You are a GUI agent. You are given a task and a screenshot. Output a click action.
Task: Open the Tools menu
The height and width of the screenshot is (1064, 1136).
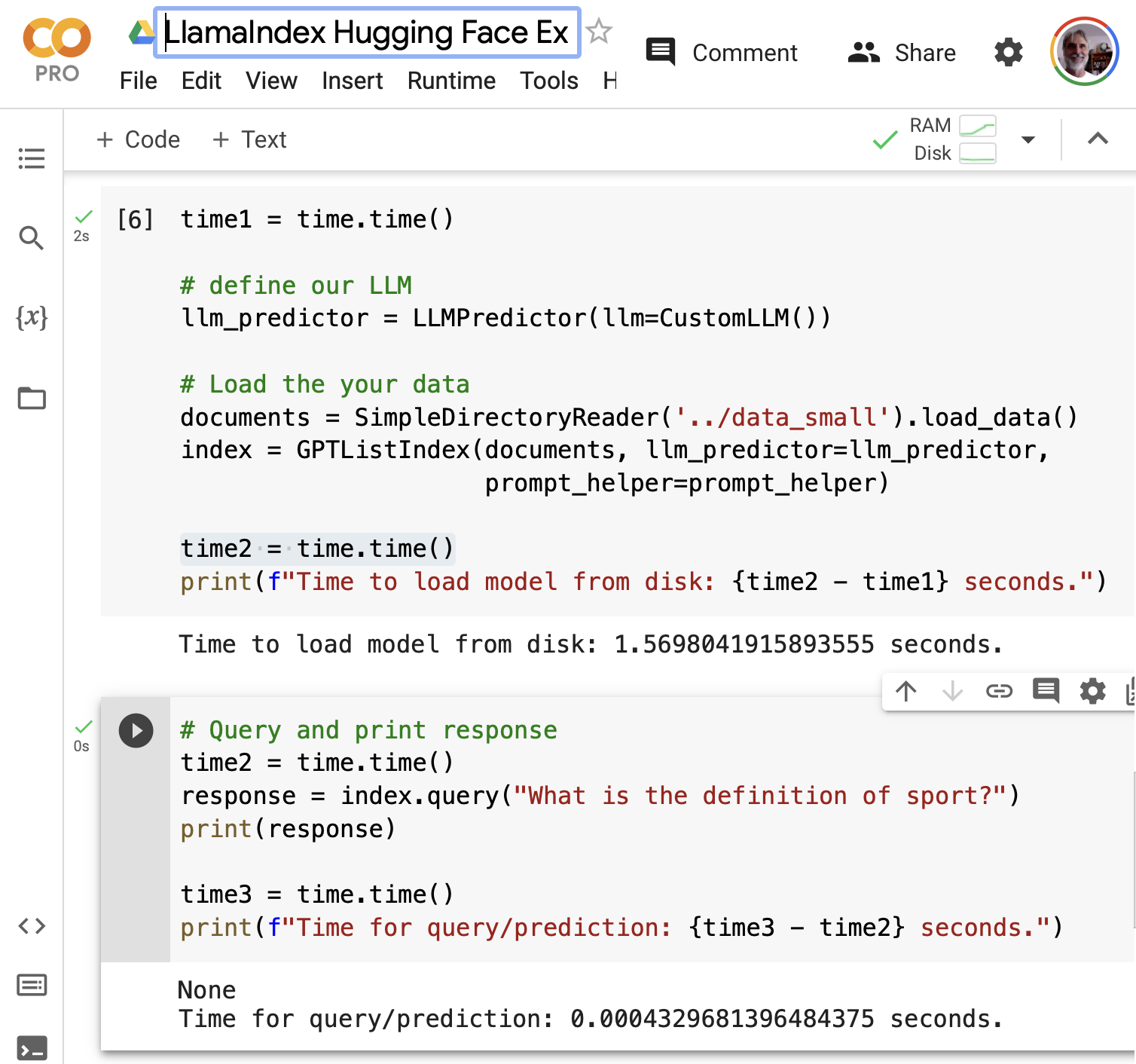point(548,81)
